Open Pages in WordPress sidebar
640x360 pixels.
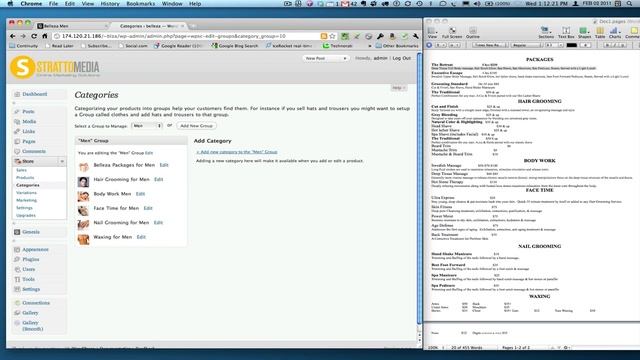click(x=29, y=141)
